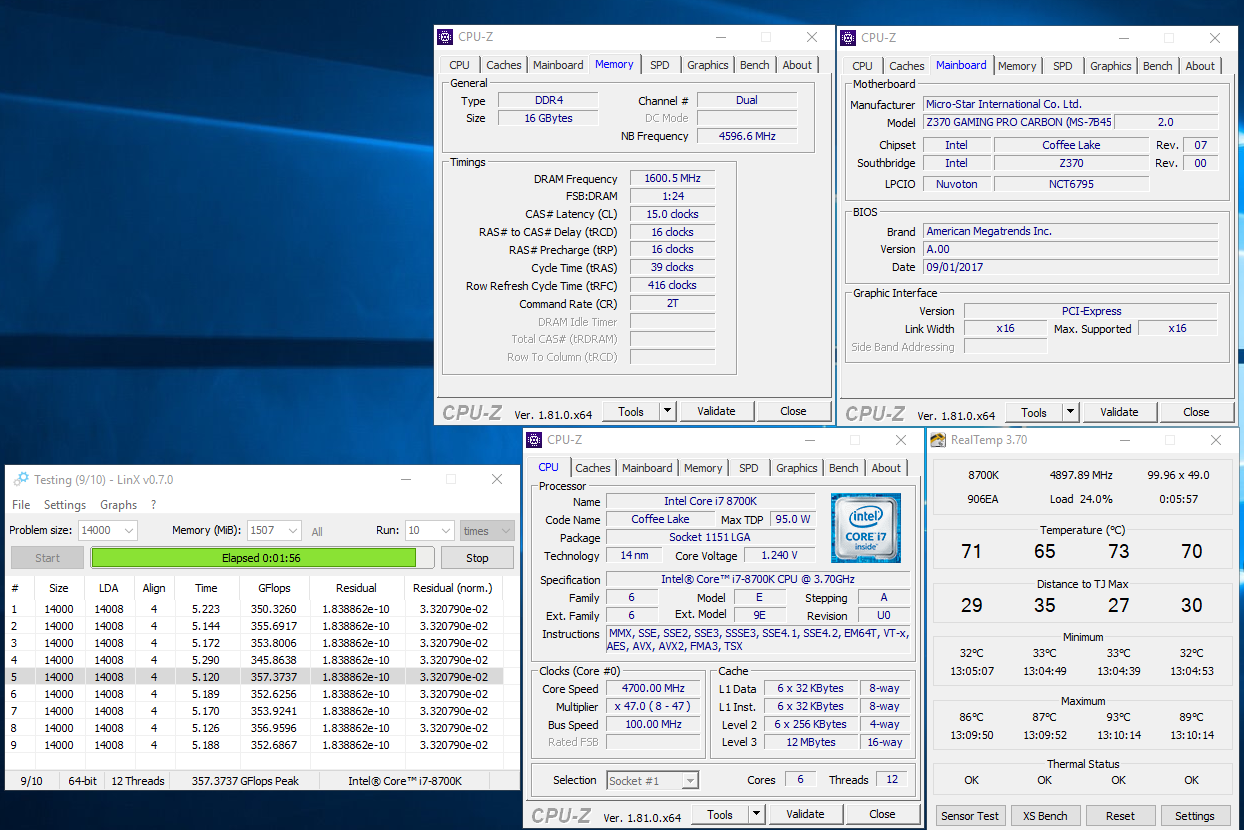Click the LinX app icon in title bar
Image resolution: width=1244 pixels, height=830 pixels.
pos(21,480)
